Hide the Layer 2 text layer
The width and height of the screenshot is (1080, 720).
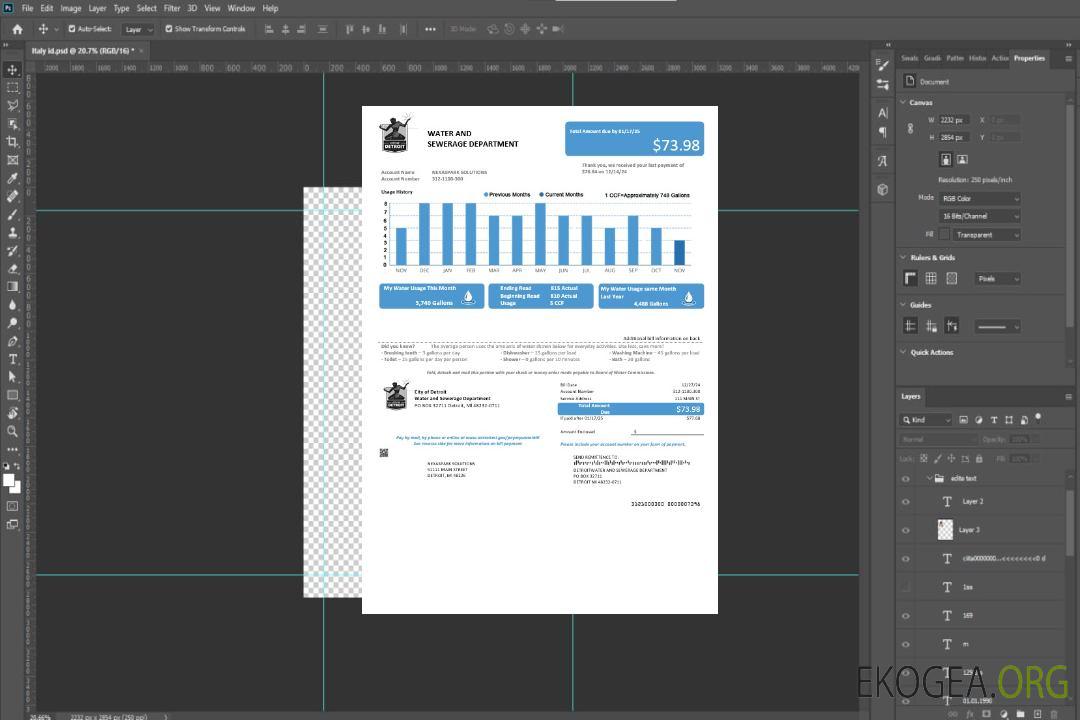906,501
